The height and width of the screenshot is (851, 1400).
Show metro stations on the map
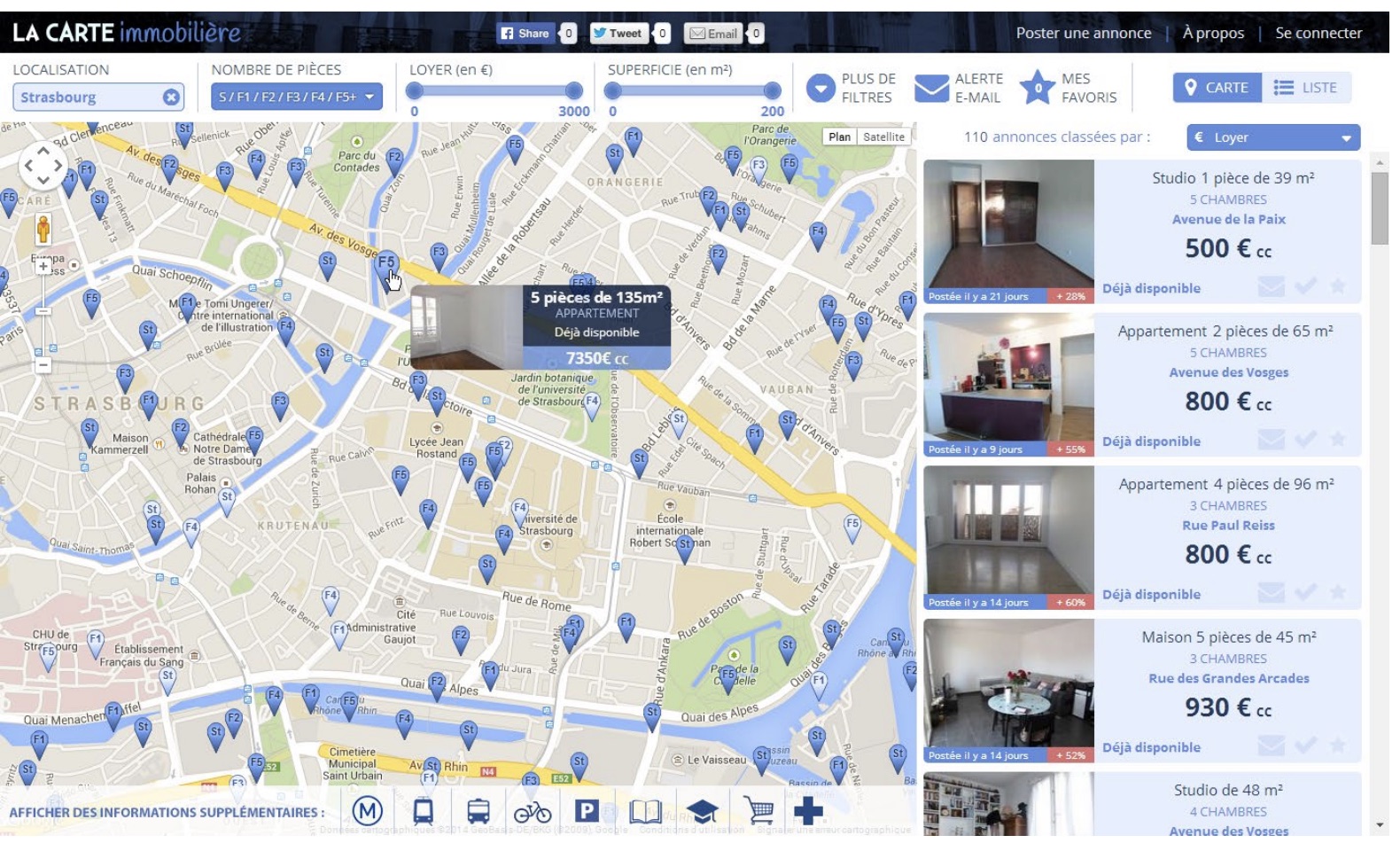click(367, 810)
